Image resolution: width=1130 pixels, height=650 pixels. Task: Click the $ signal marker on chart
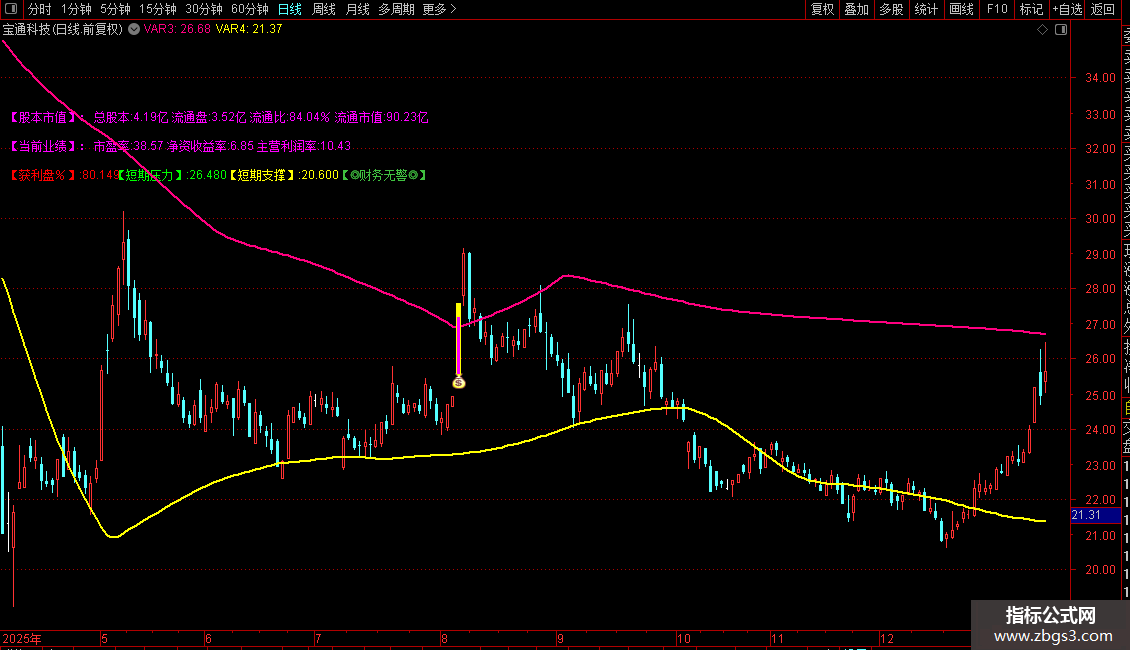458,383
